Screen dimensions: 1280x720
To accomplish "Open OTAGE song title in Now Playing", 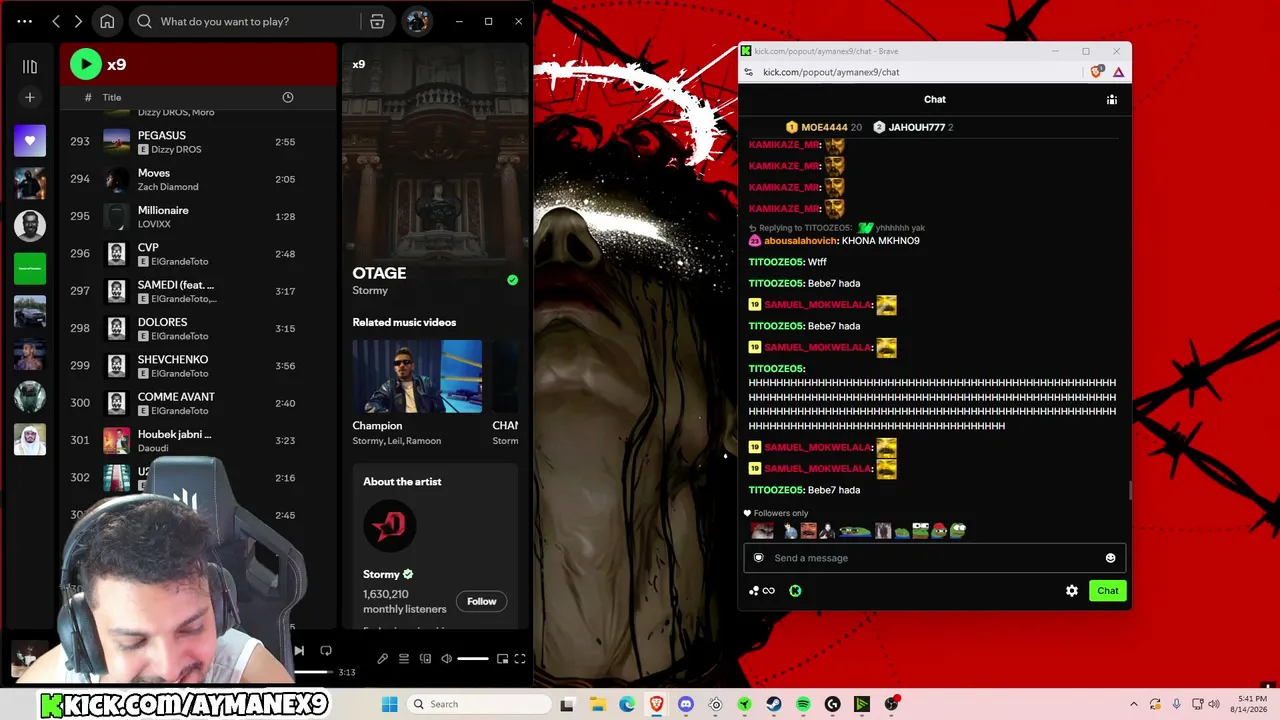I will point(379,273).
